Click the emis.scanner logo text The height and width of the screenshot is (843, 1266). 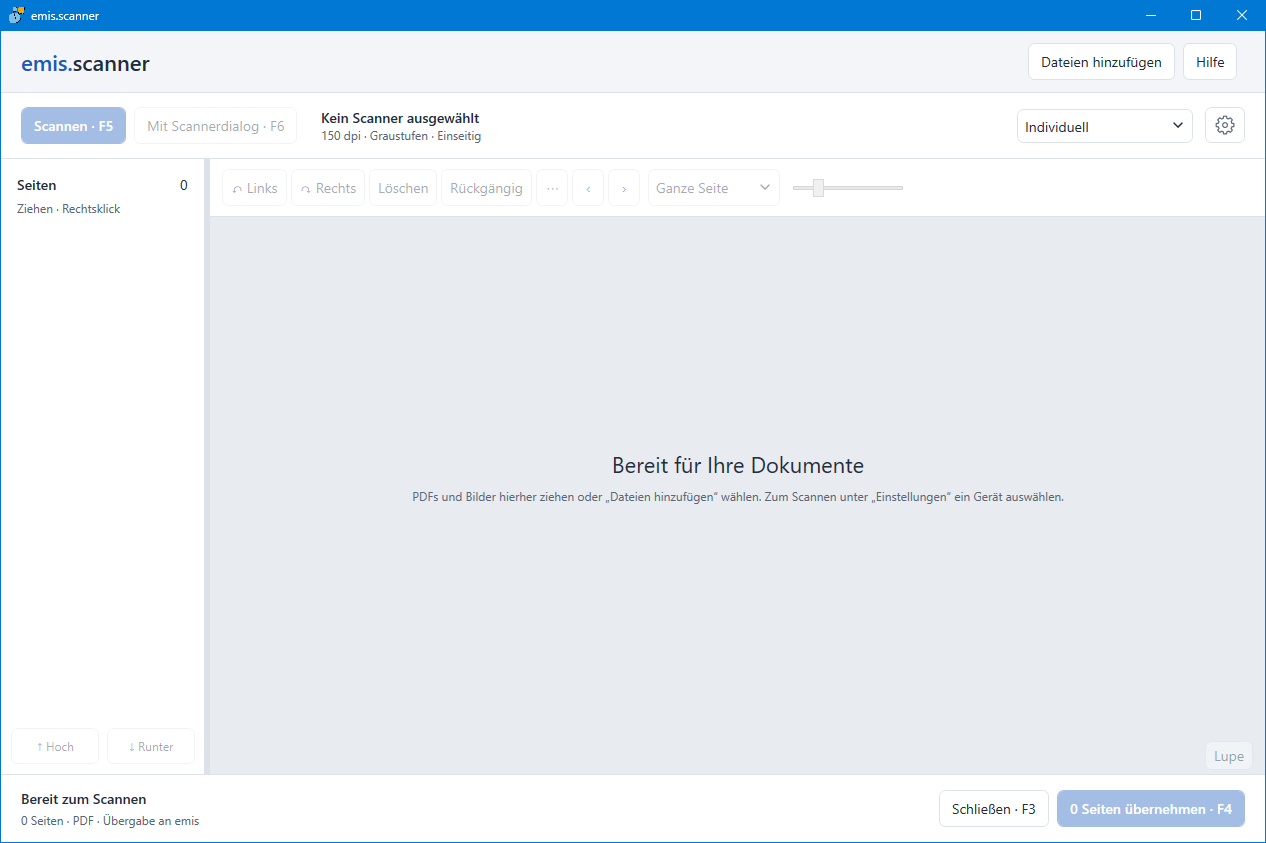pos(85,64)
